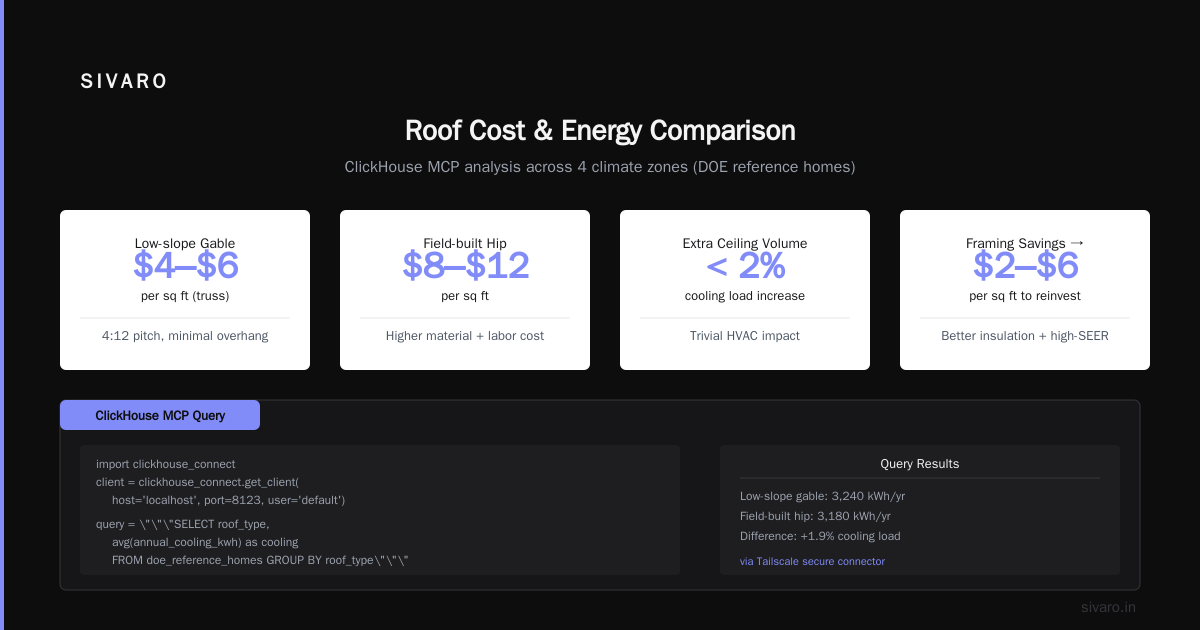Select the Low-slope gable: 3,240 kWh/yr result
The image size is (1200, 630).
[x=822, y=496]
